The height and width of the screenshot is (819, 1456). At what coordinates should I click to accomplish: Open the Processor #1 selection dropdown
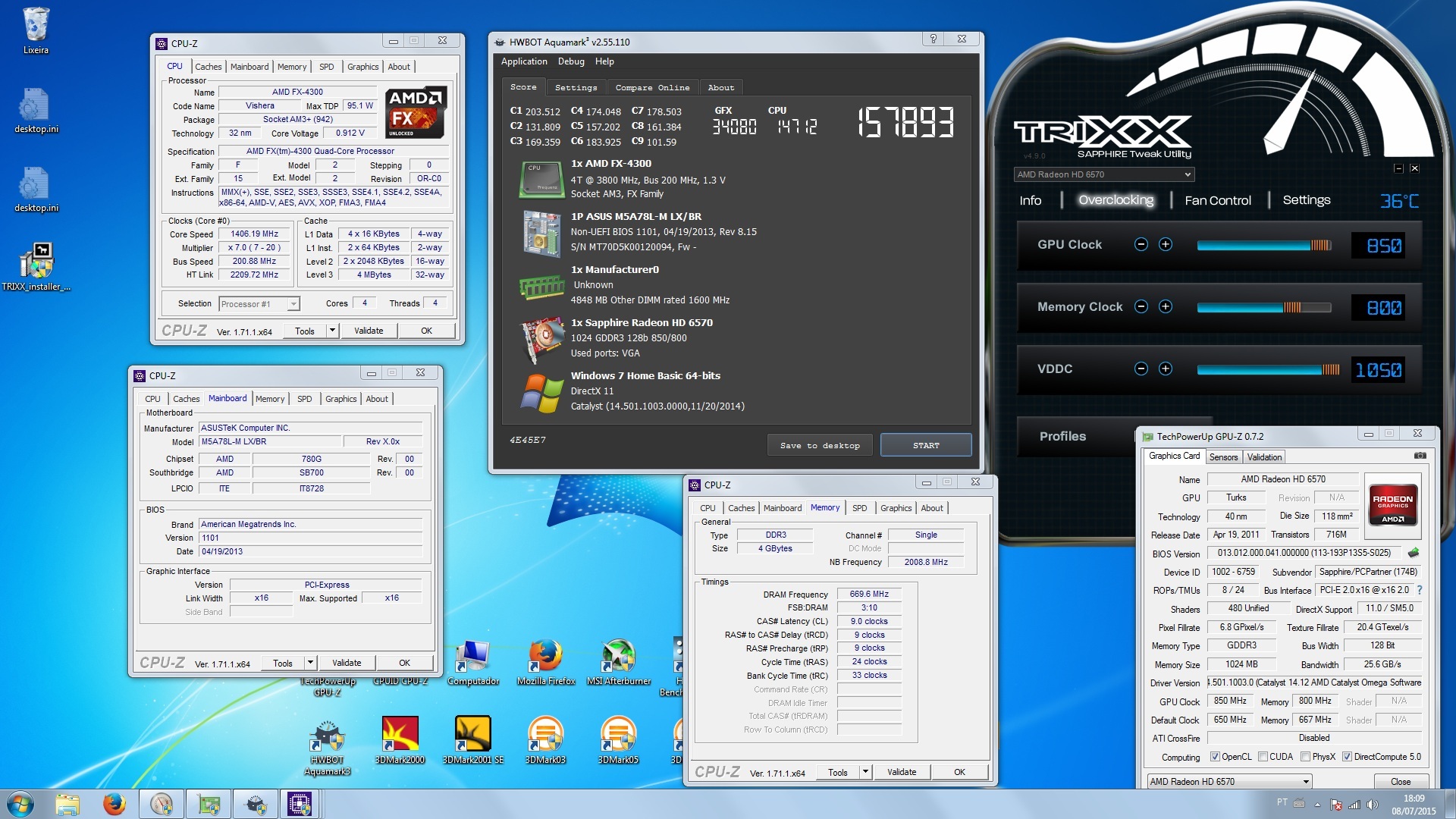click(x=259, y=304)
